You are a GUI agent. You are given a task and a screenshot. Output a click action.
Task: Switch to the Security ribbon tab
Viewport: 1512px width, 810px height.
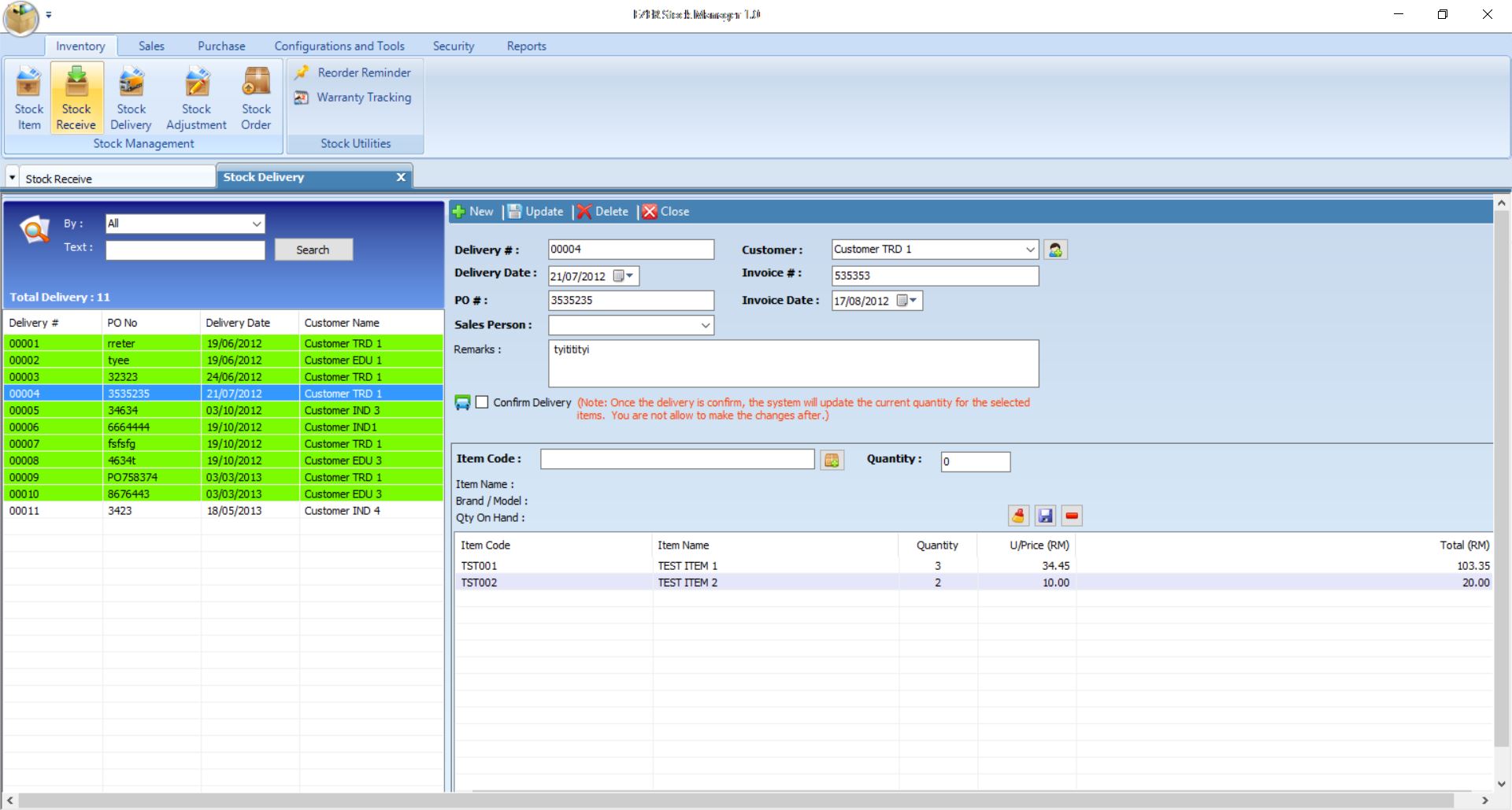coord(454,46)
